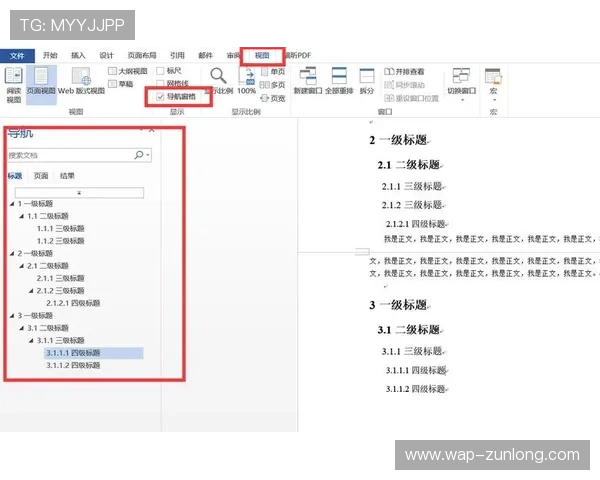Jump to '1.1.2 三级标题' in navigation
Screen dimensions: 600x480
click(60, 241)
